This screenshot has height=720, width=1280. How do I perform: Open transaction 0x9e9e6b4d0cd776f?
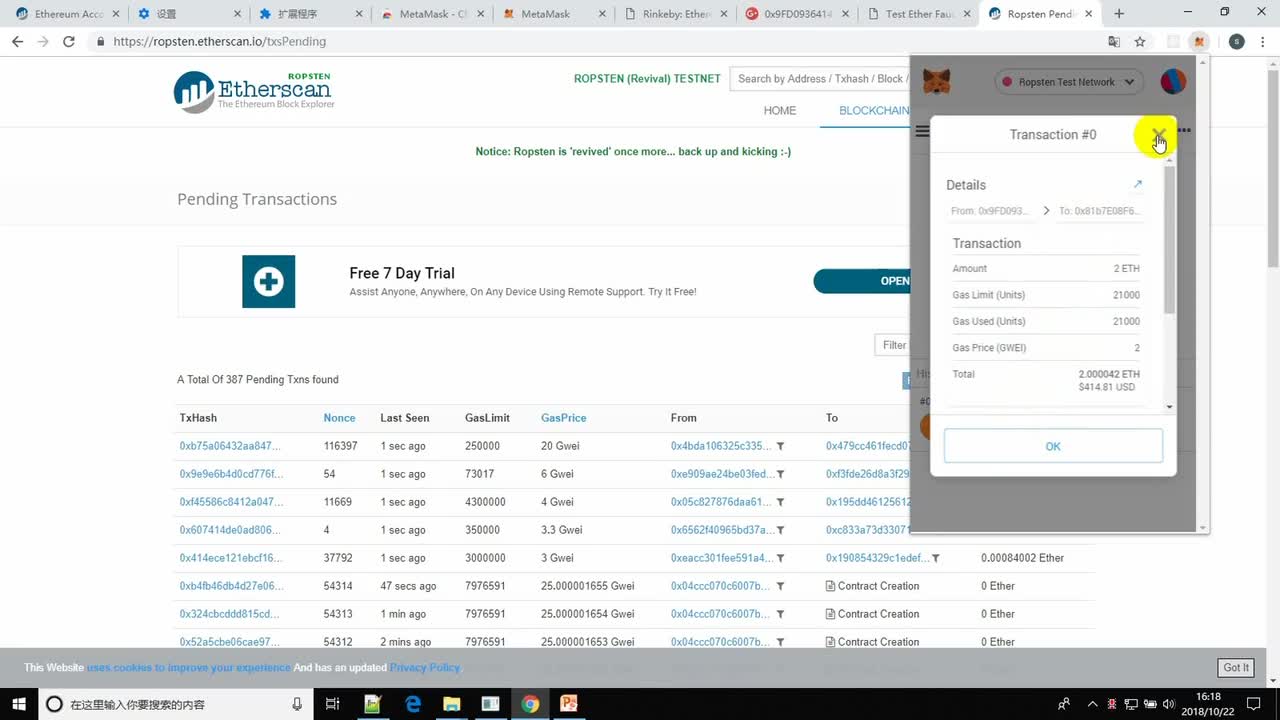point(231,474)
